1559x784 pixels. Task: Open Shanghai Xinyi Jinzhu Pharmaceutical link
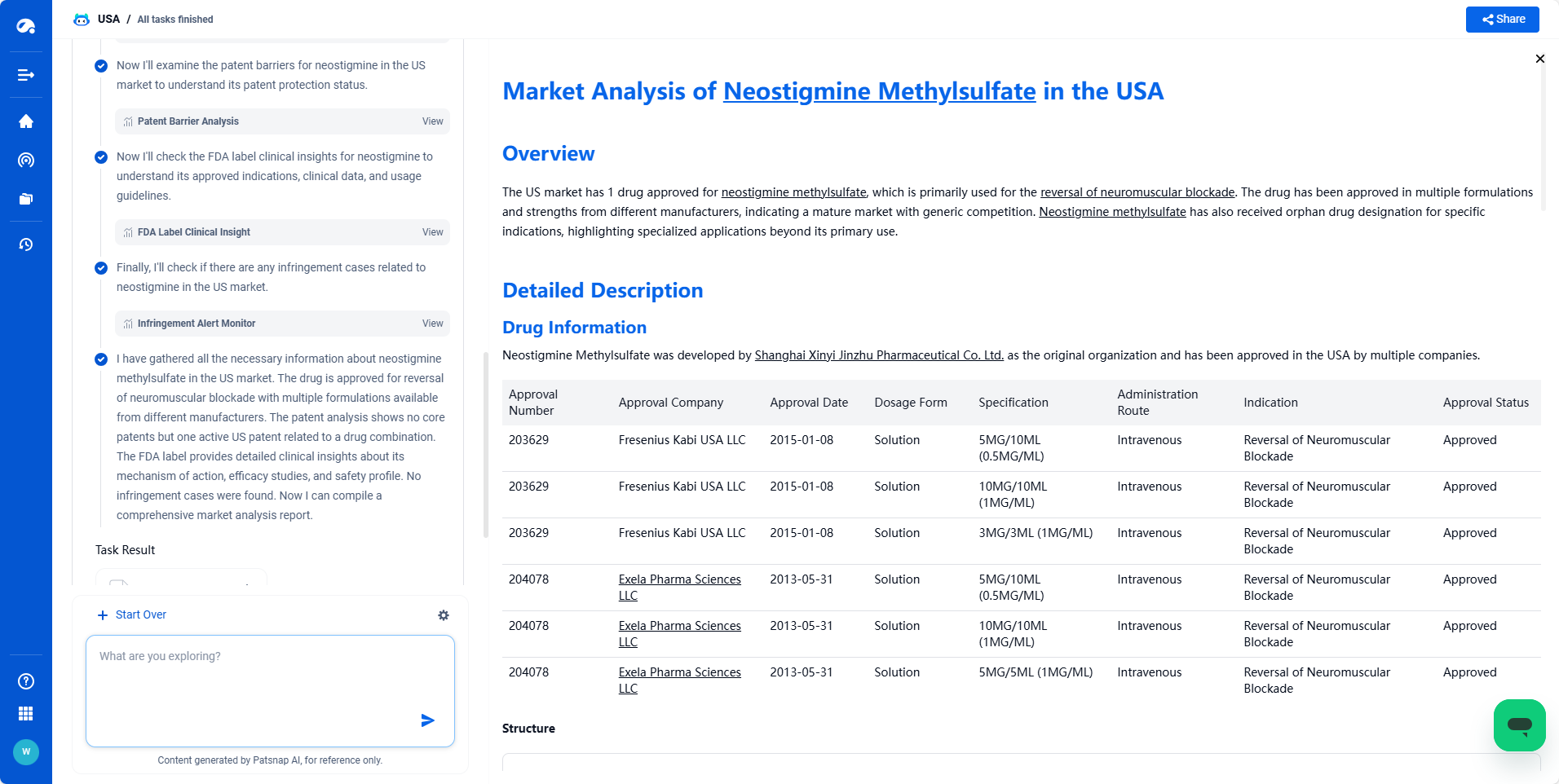tap(878, 355)
